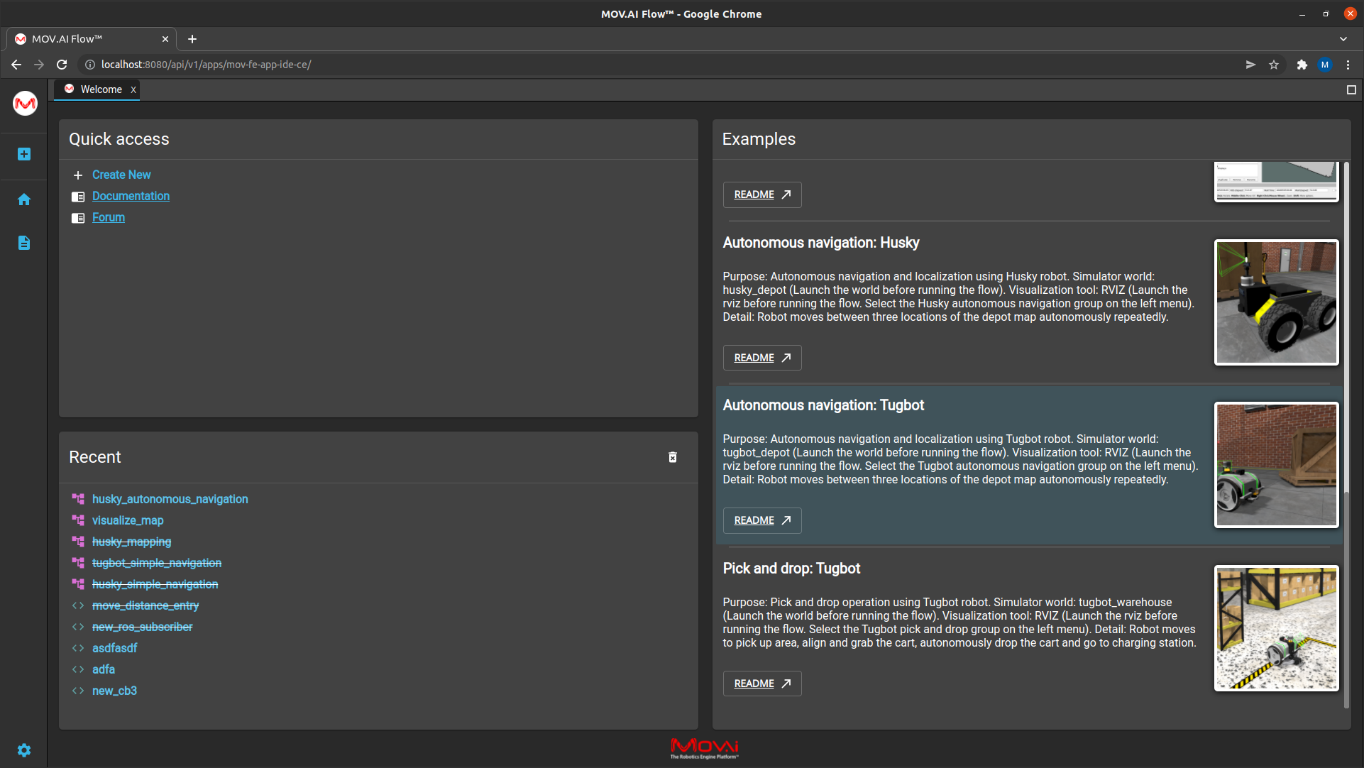The width and height of the screenshot is (1364, 768).
Task: Select the Autonomous navigation: Husky title
Action: (x=821, y=243)
